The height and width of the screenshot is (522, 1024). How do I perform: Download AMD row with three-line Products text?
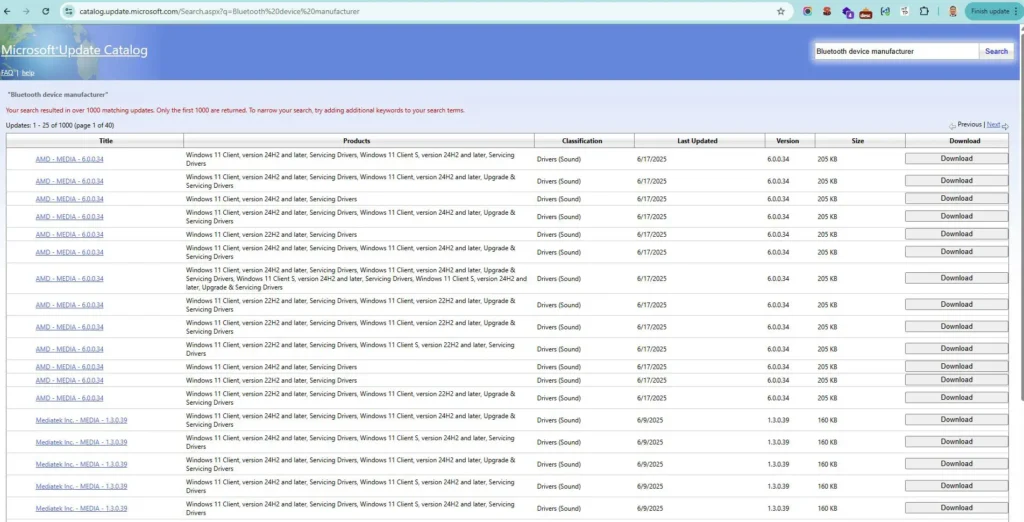(956, 278)
